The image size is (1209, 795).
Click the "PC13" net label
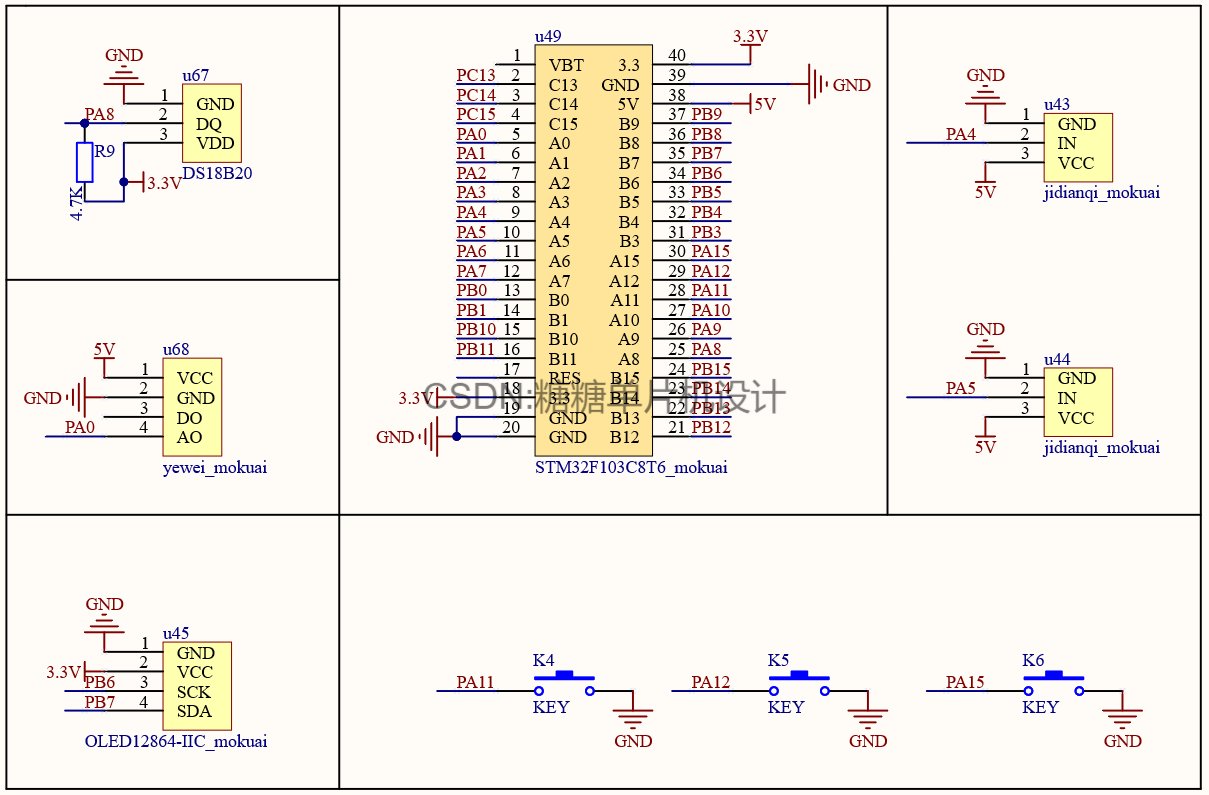pyautogui.click(x=476, y=75)
